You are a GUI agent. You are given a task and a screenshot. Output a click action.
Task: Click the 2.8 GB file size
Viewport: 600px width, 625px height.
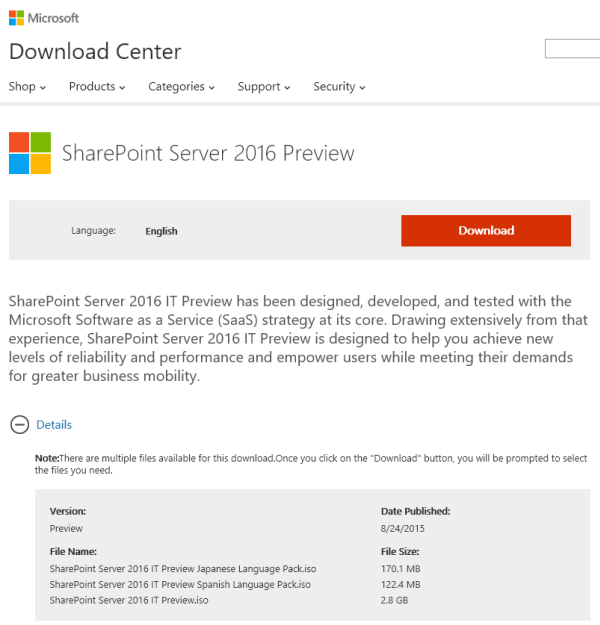tap(396, 600)
